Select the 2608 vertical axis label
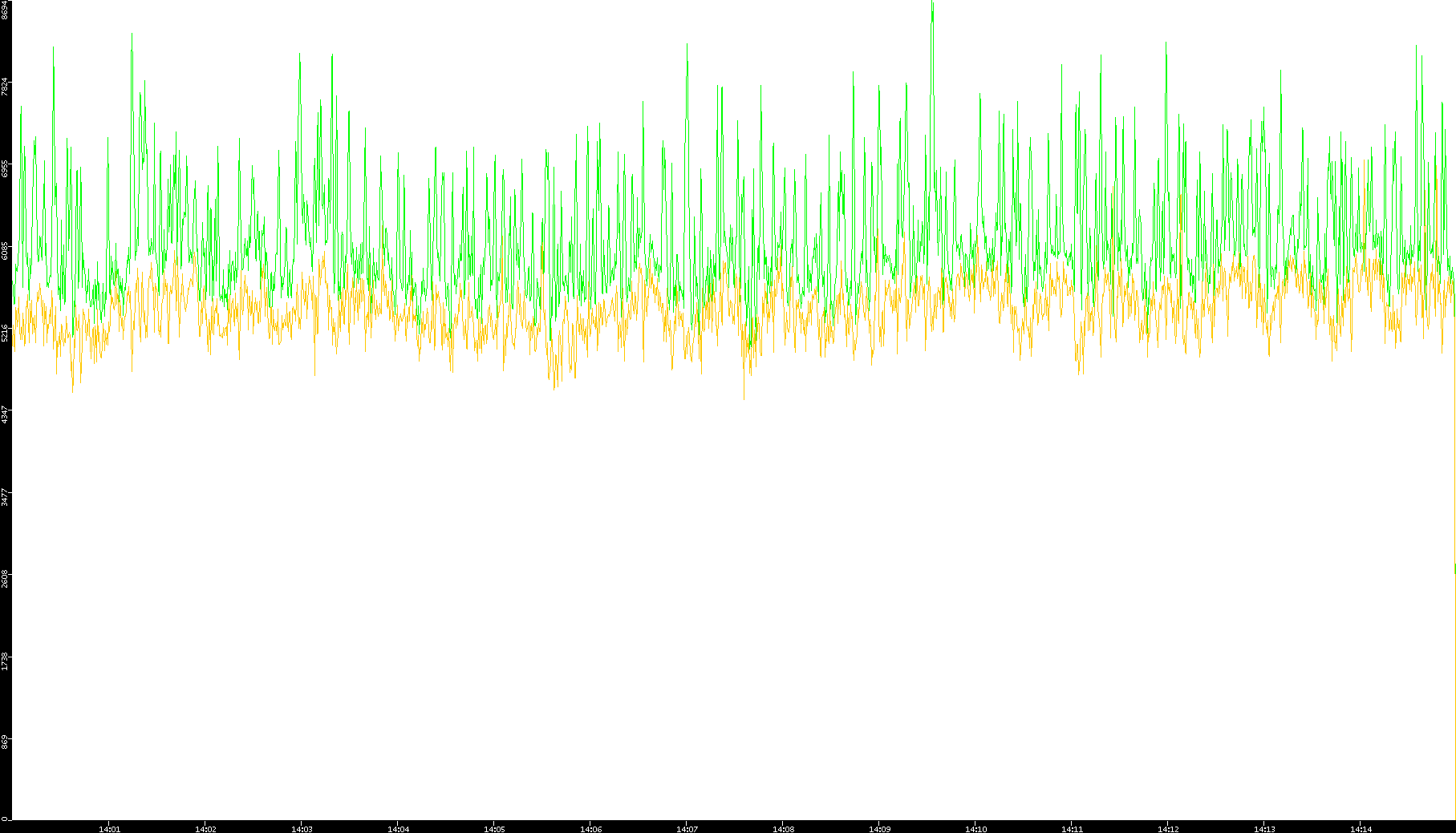 coord(6,579)
